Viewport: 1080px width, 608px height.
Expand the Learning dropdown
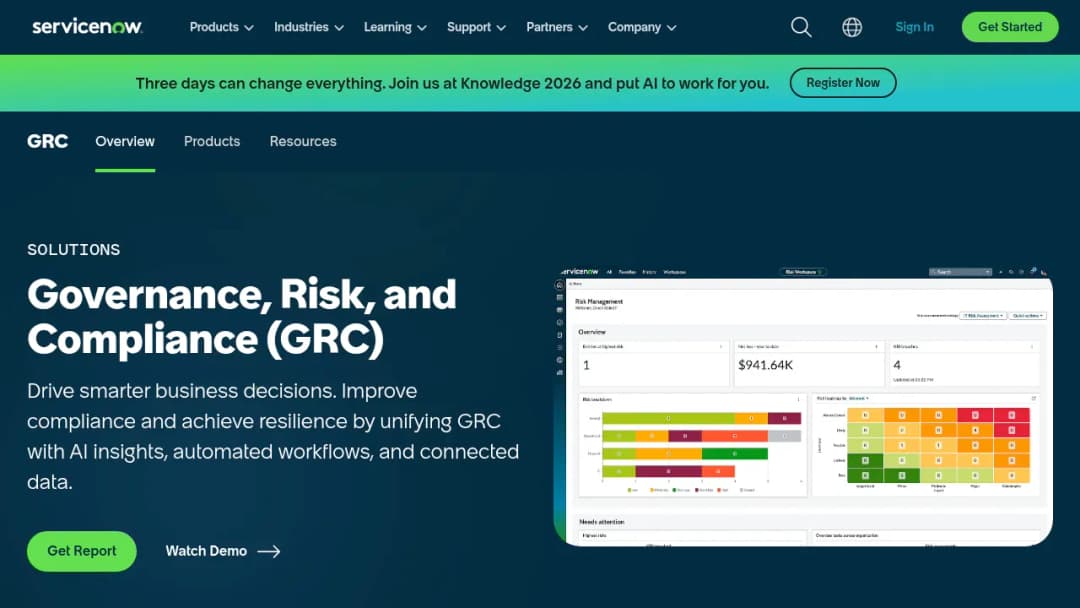(395, 27)
